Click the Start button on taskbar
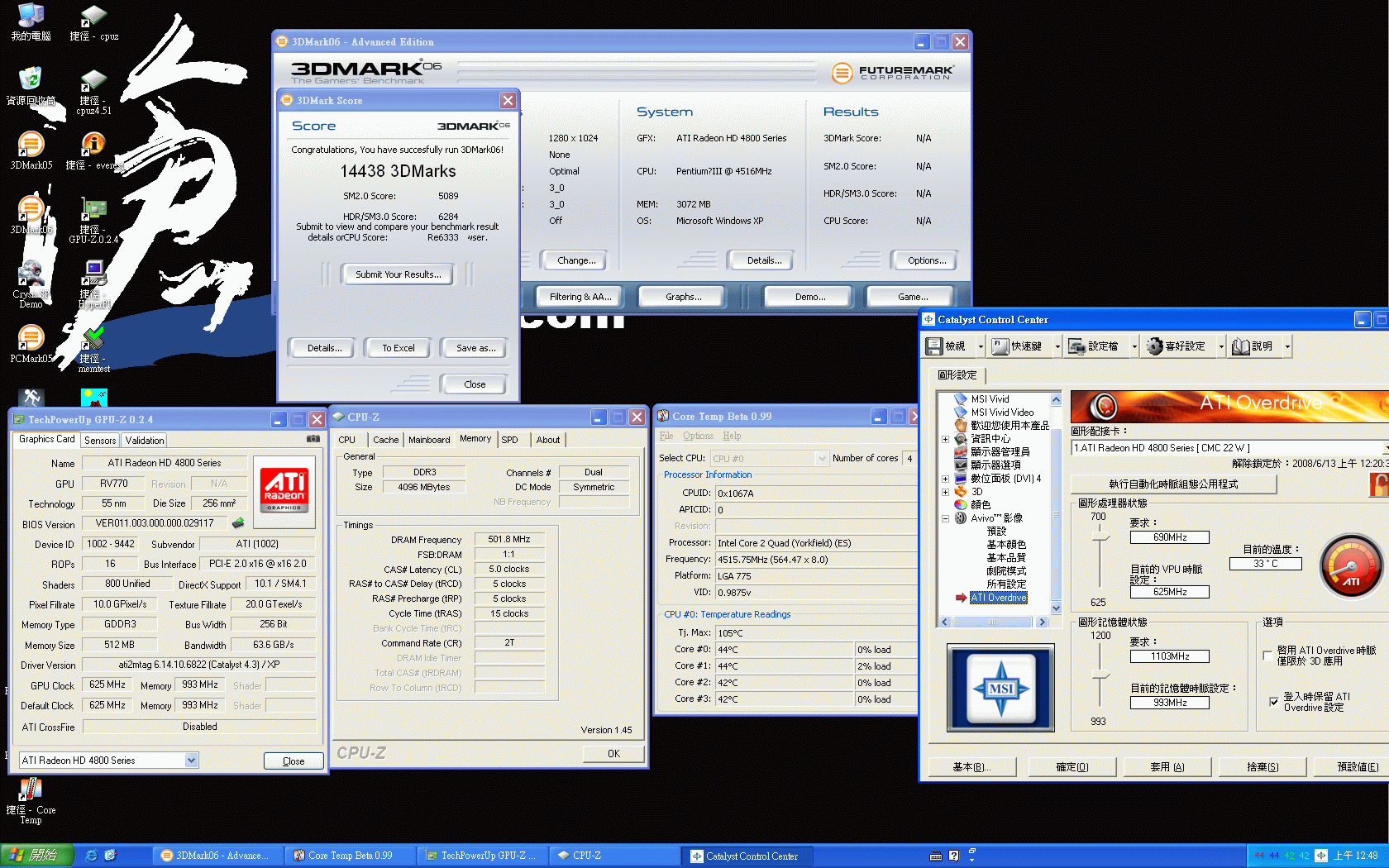 (x=37, y=856)
